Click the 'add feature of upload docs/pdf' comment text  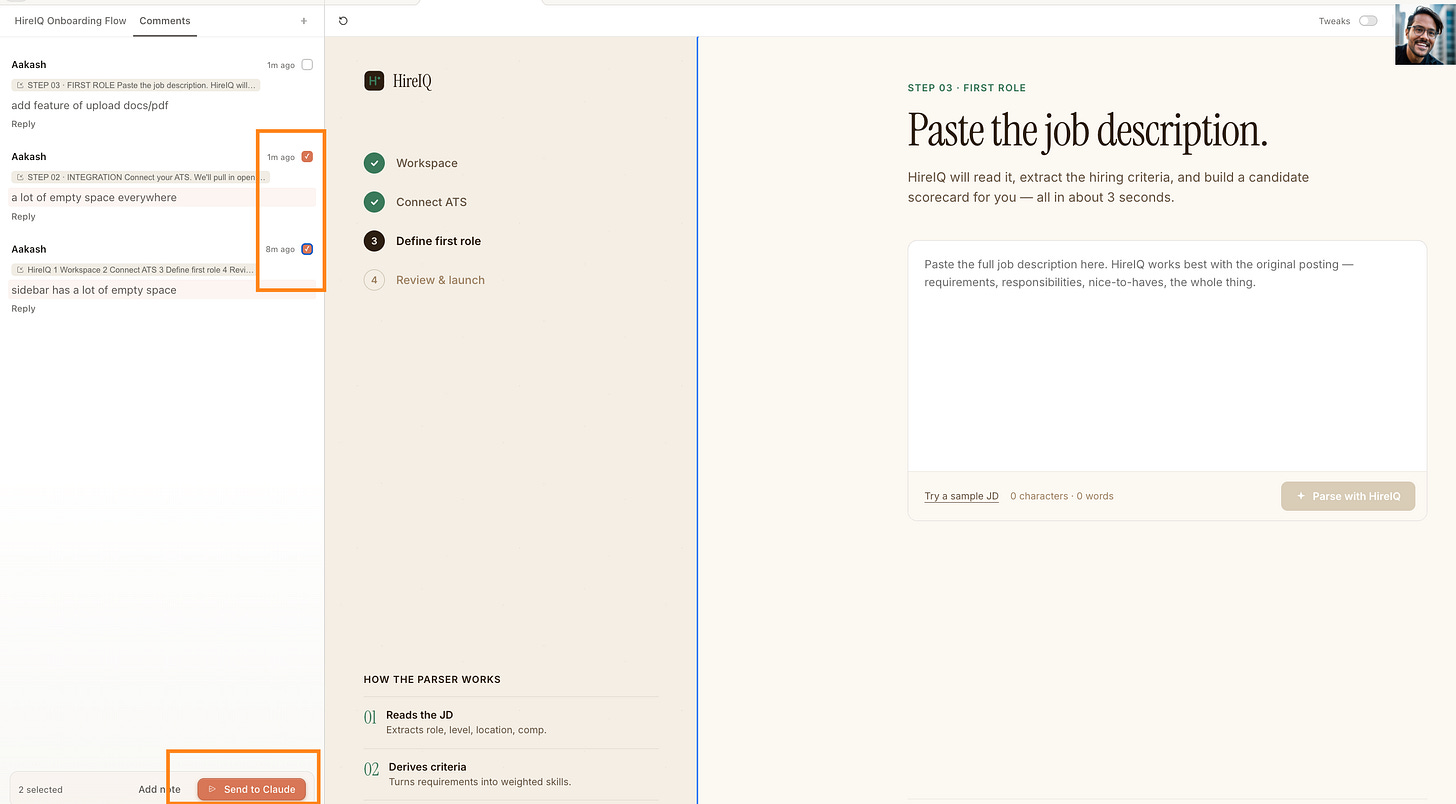click(x=90, y=105)
